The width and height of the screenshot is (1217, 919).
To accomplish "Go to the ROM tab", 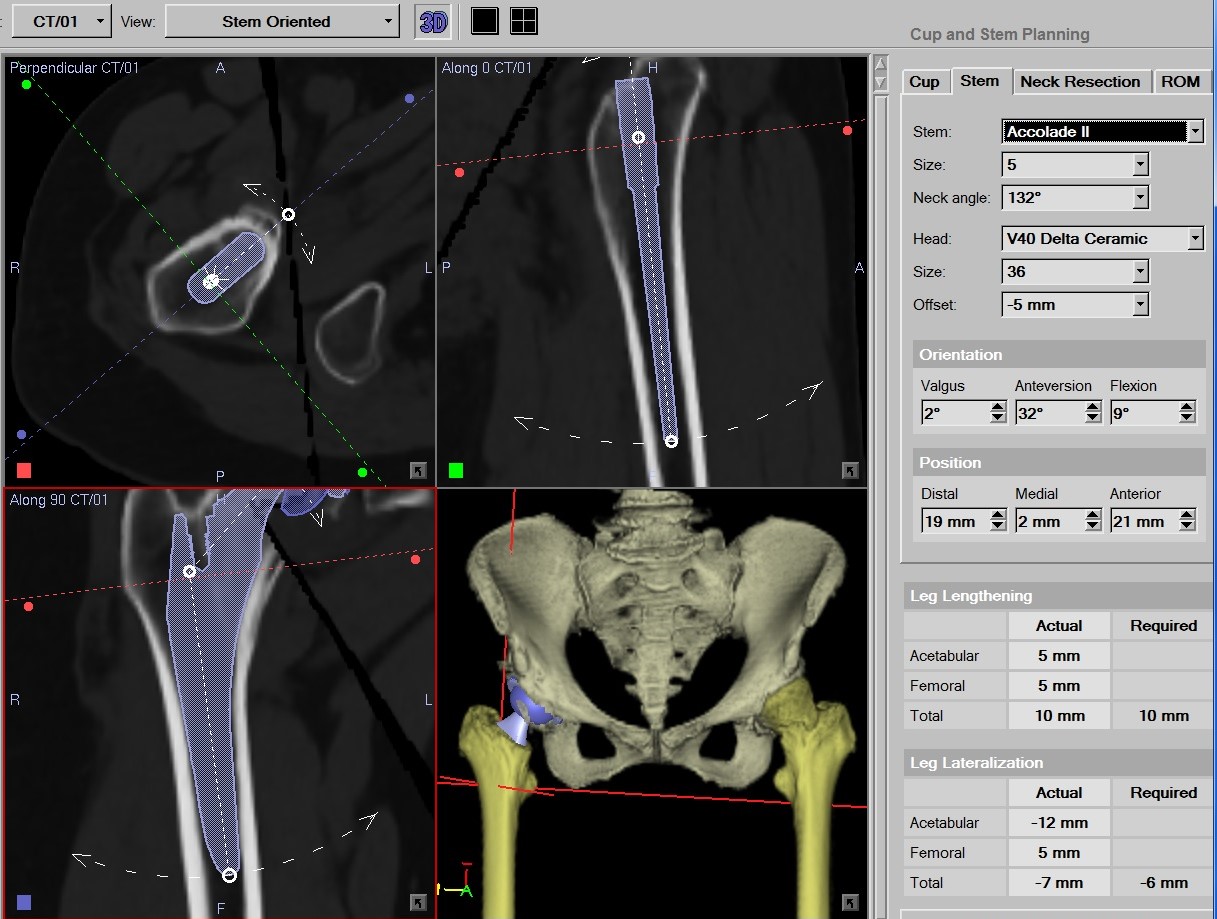I will pyautogui.click(x=1180, y=82).
